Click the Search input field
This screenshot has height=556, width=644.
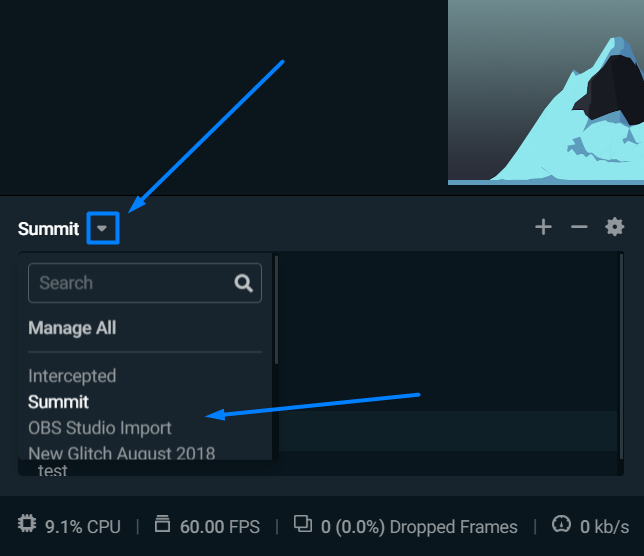(145, 283)
